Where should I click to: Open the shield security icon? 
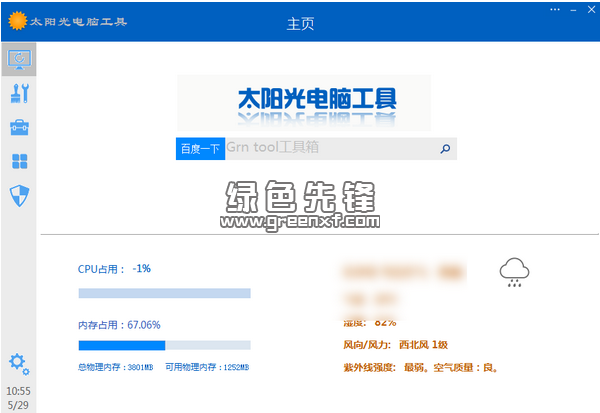point(19,196)
